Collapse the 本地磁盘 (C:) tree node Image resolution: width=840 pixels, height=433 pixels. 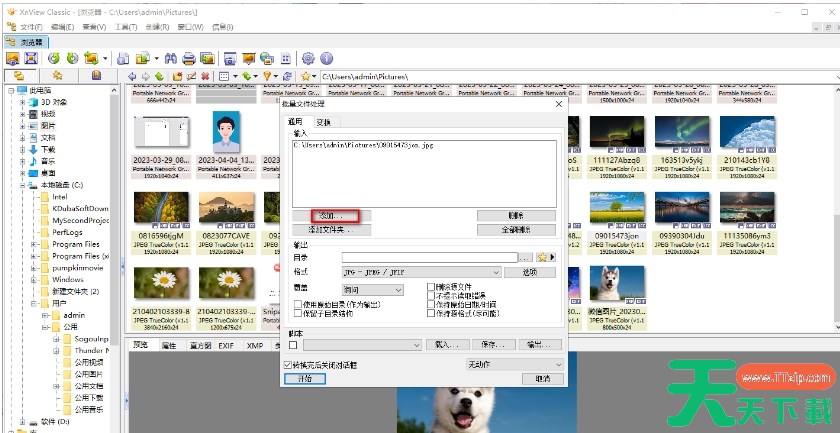[x=21, y=185]
